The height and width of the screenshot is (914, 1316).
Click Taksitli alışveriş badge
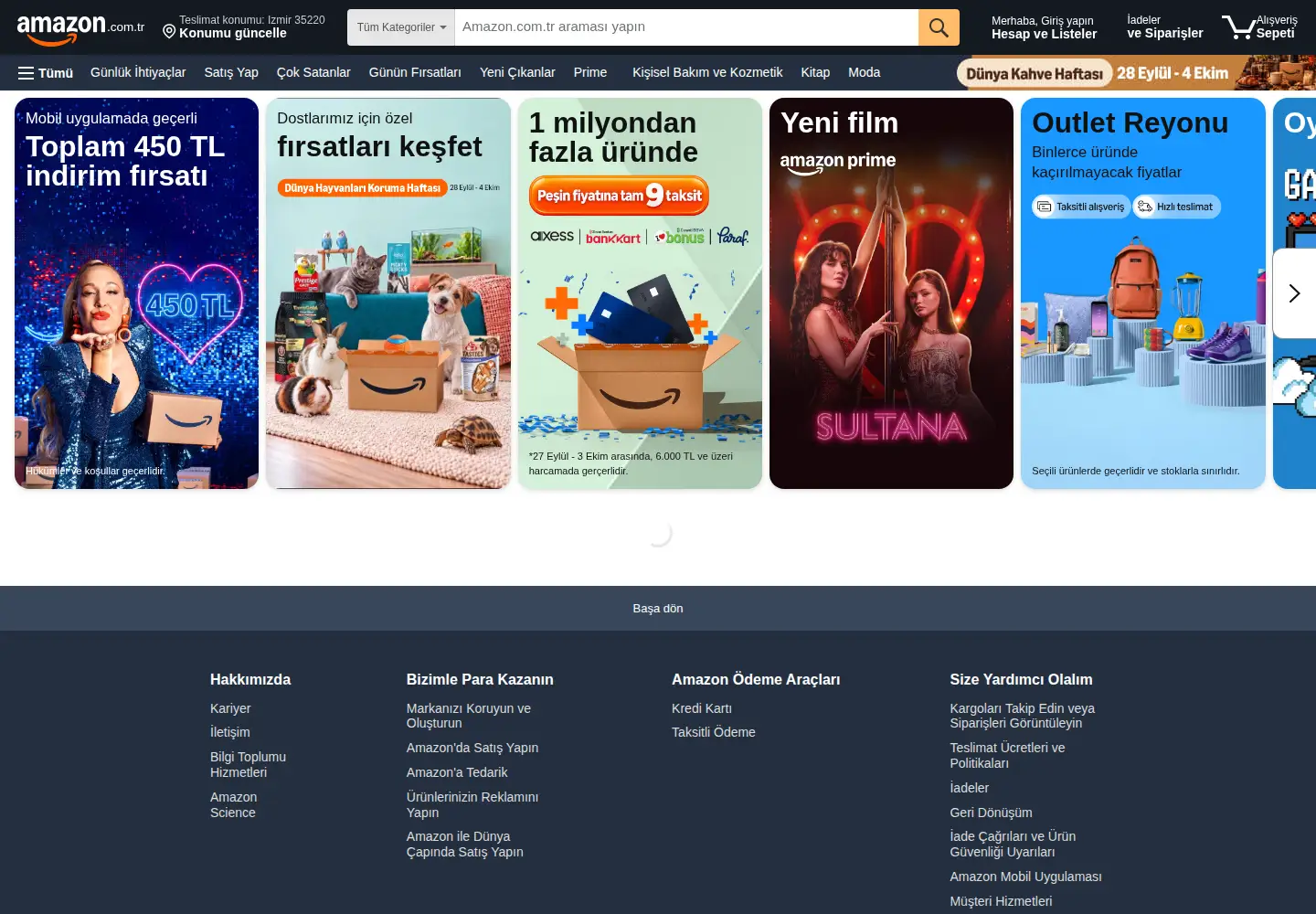tap(1081, 207)
